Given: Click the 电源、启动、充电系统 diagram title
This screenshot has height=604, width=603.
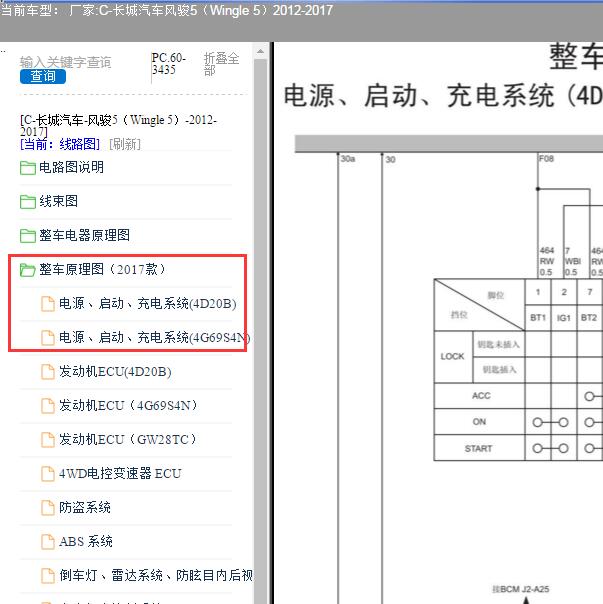Looking at the screenshot, I should pos(443,96).
